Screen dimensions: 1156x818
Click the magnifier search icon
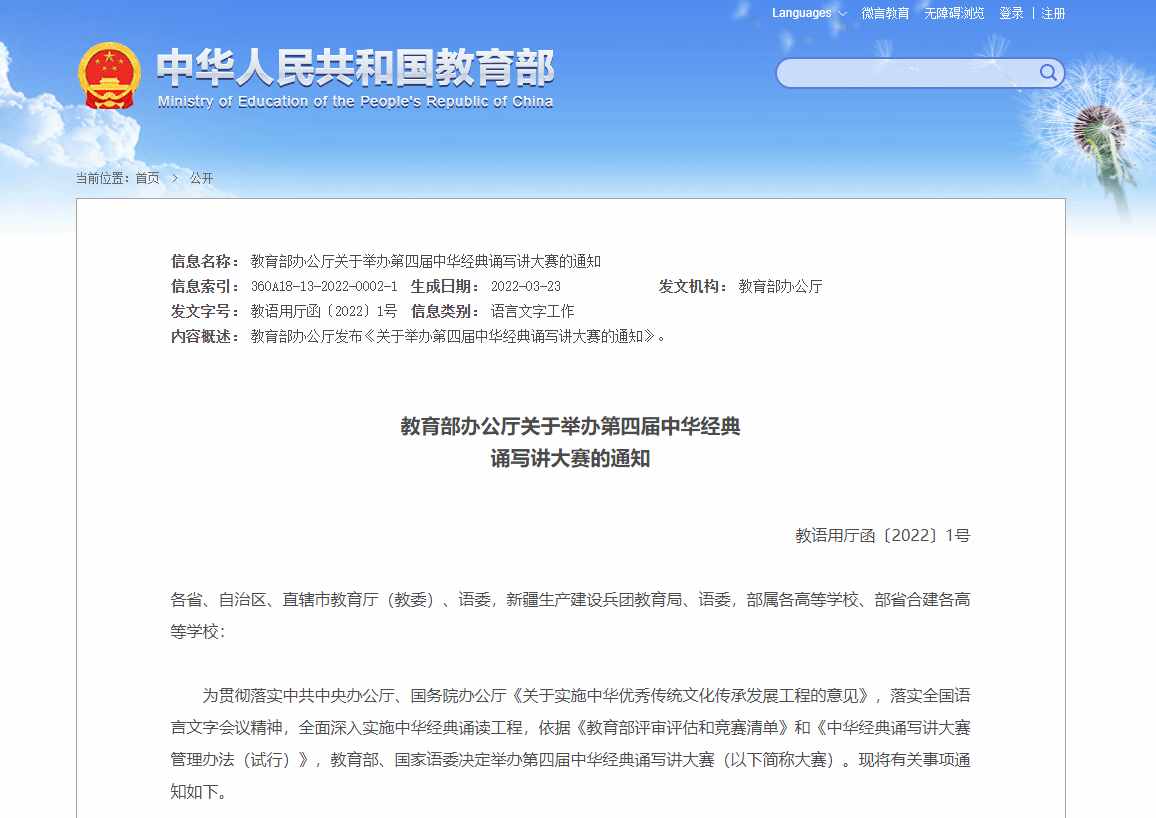(1048, 72)
